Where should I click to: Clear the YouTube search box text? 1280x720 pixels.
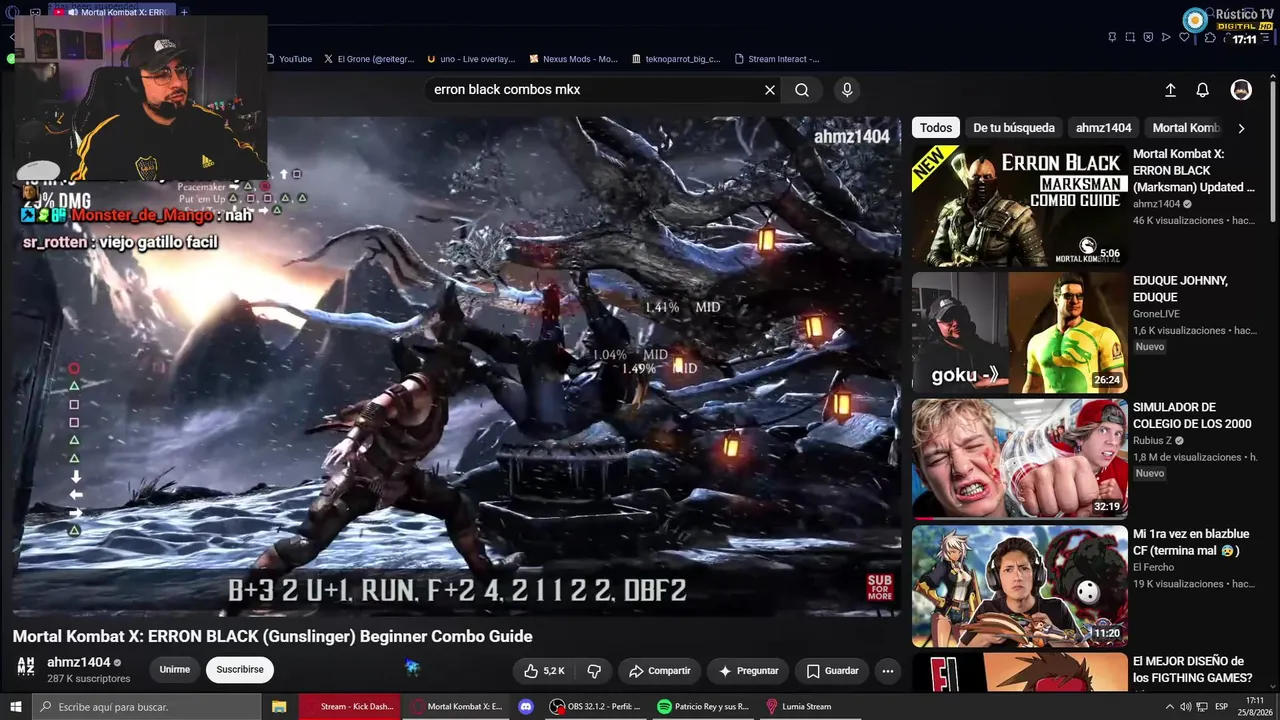[x=770, y=90]
